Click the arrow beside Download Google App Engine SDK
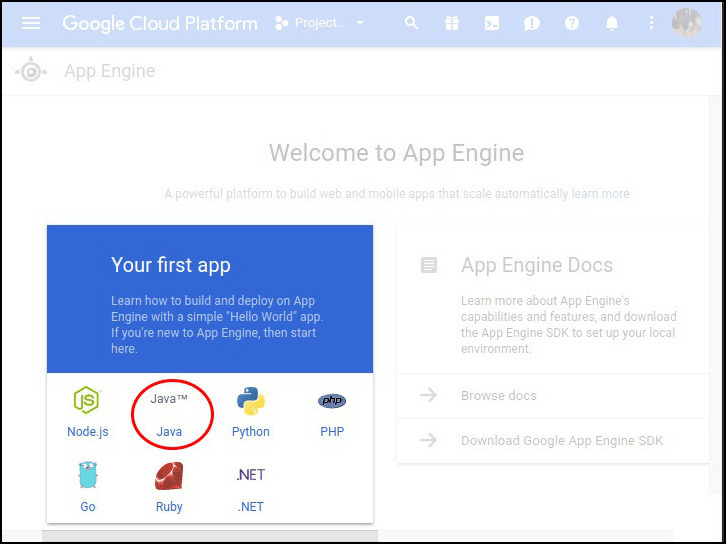Screen dimensions: 726x544 pos(428,440)
